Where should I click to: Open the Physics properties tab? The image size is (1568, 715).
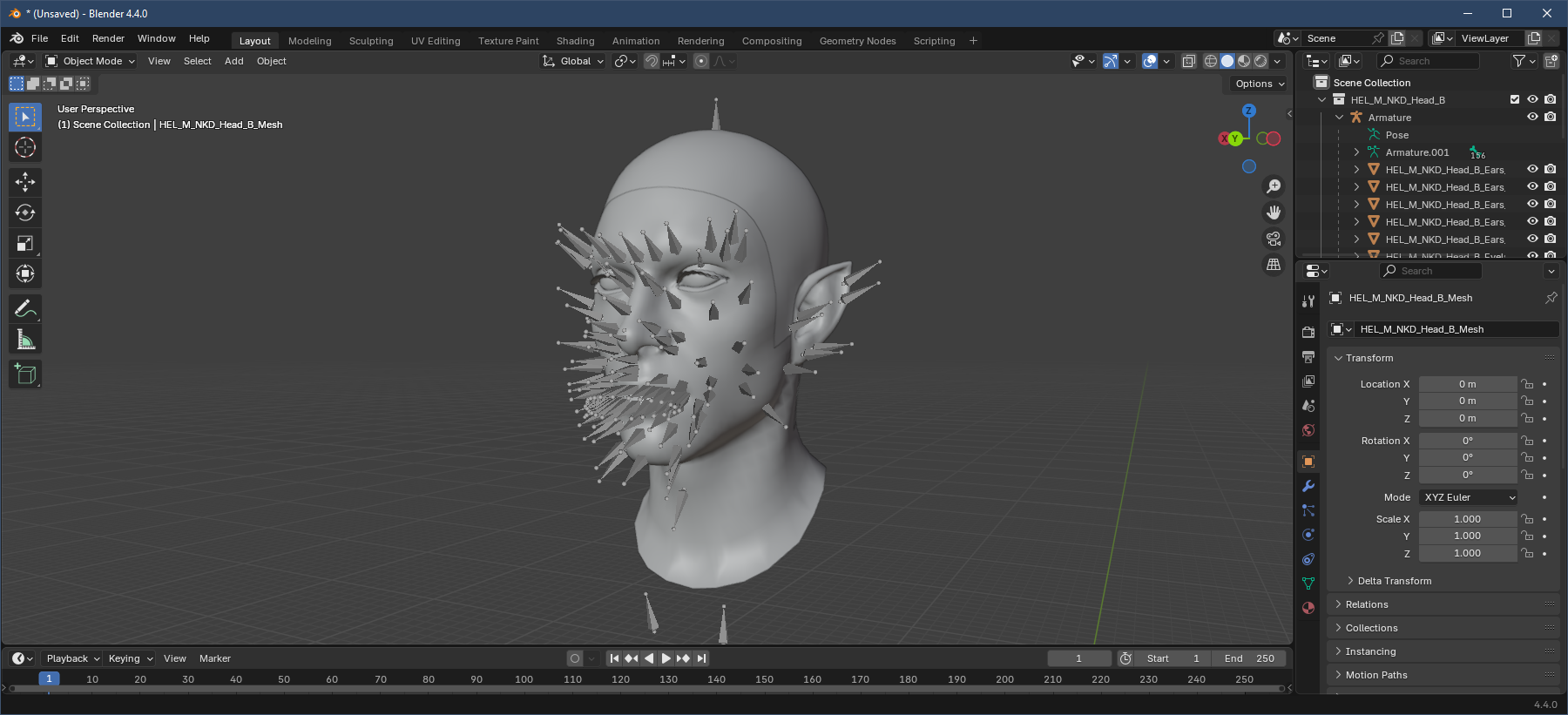coord(1308,535)
